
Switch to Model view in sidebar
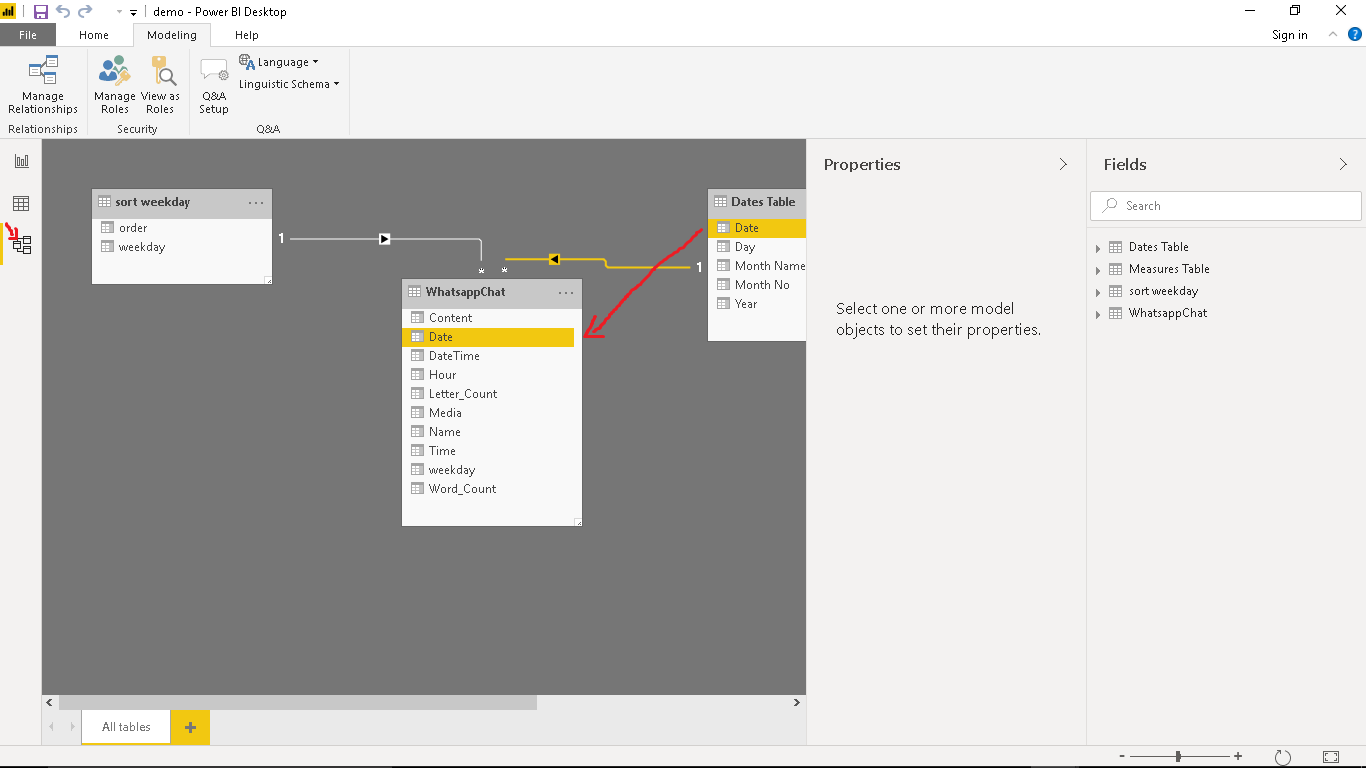[21, 245]
